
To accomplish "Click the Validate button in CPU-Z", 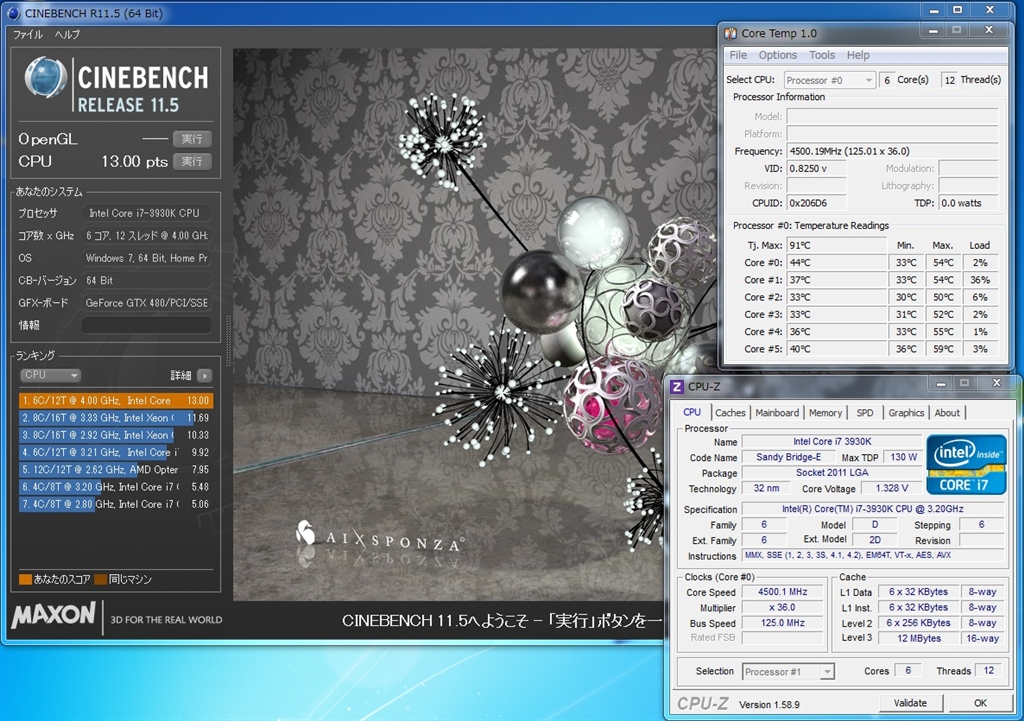I will 910,703.
